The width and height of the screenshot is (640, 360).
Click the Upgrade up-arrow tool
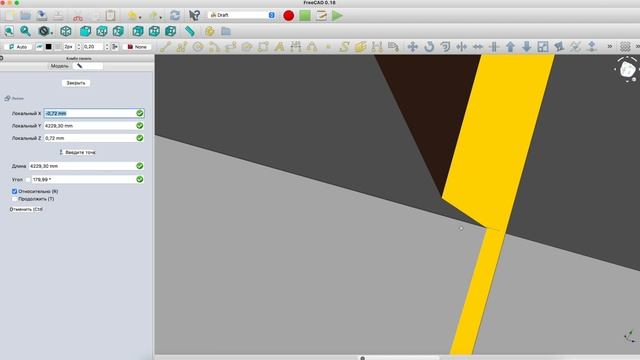point(510,47)
